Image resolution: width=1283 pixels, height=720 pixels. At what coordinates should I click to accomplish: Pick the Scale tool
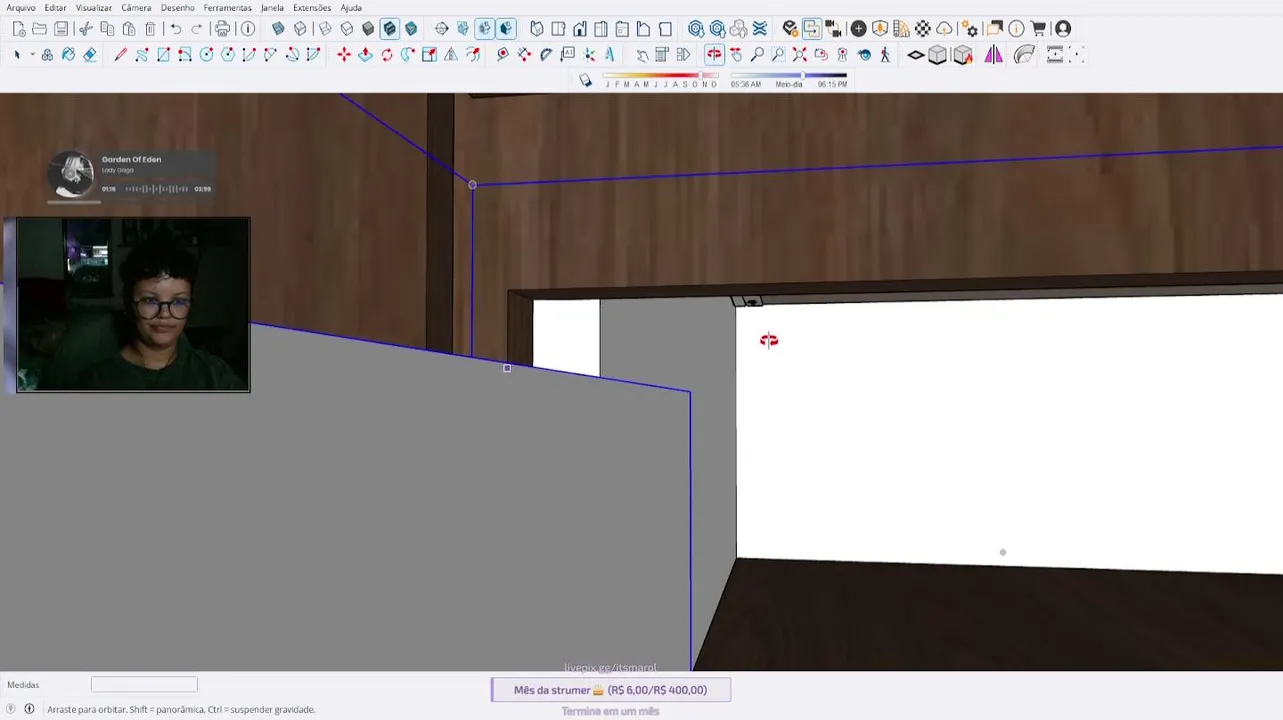point(429,55)
